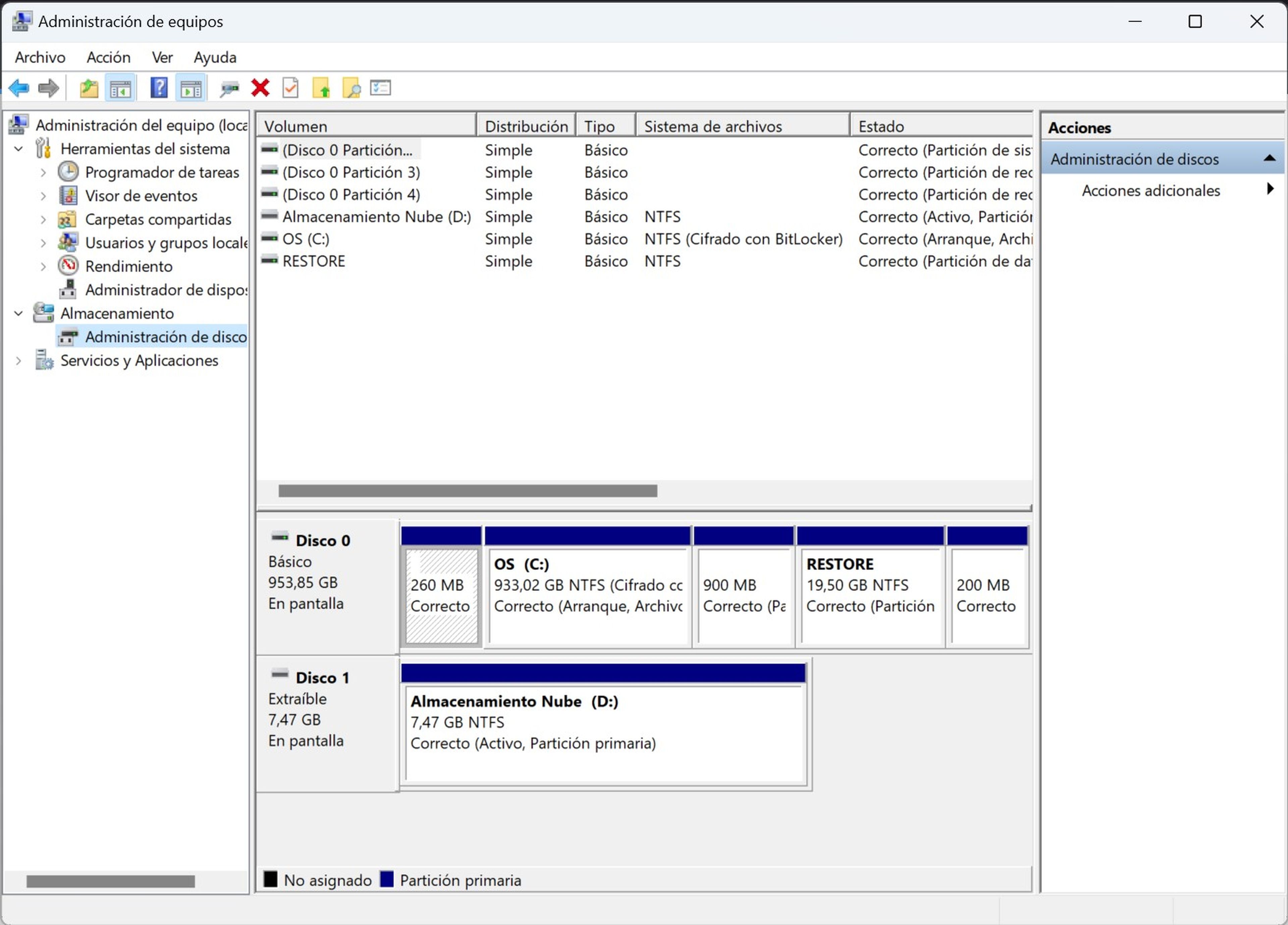The width and height of the screenshot is (1288, 925).
Task: Click the Almacenamiento storage icon
Action: pyautogui.click(x=44, y=312)
